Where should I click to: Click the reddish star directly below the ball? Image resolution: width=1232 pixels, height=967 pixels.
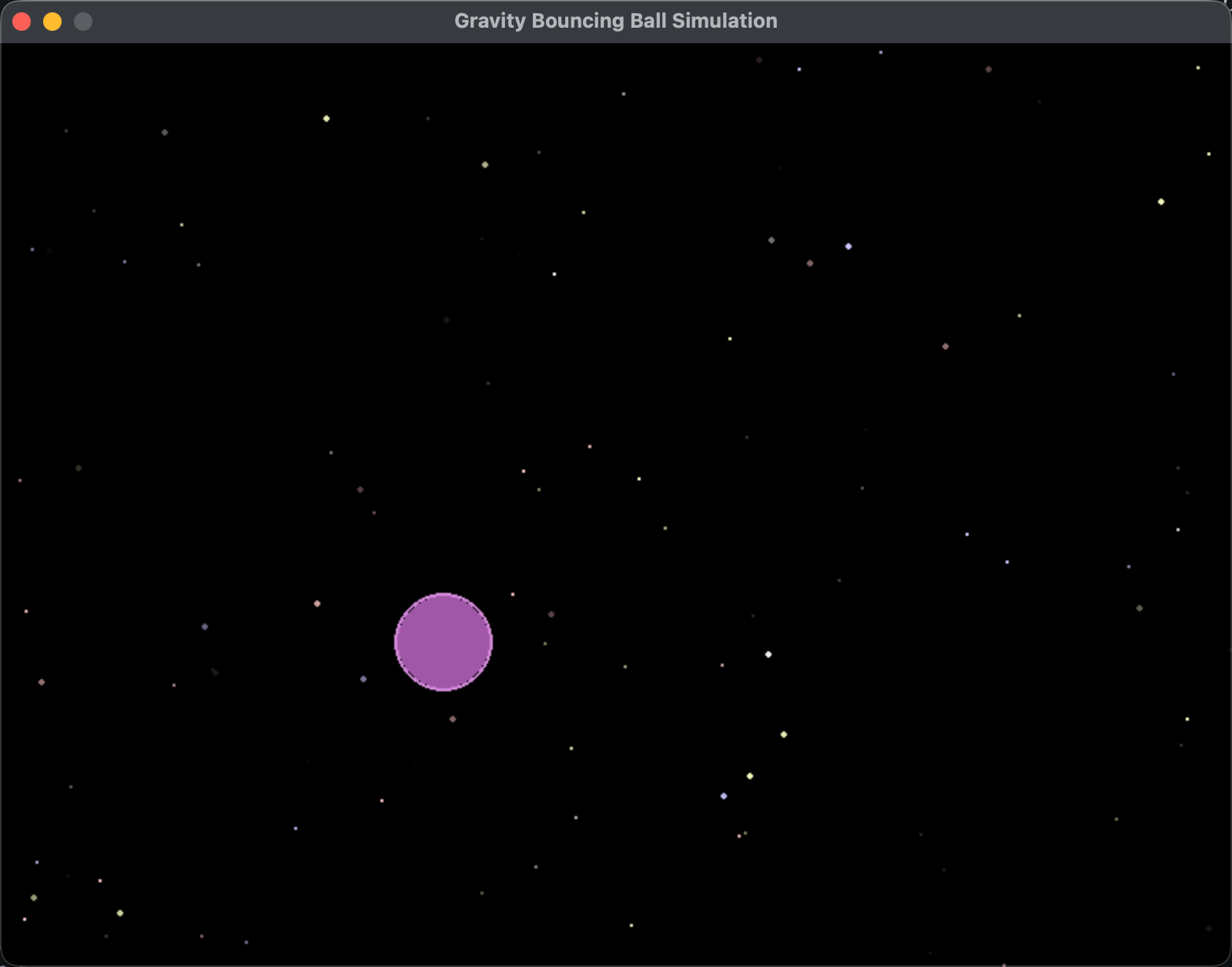(453, 719)
